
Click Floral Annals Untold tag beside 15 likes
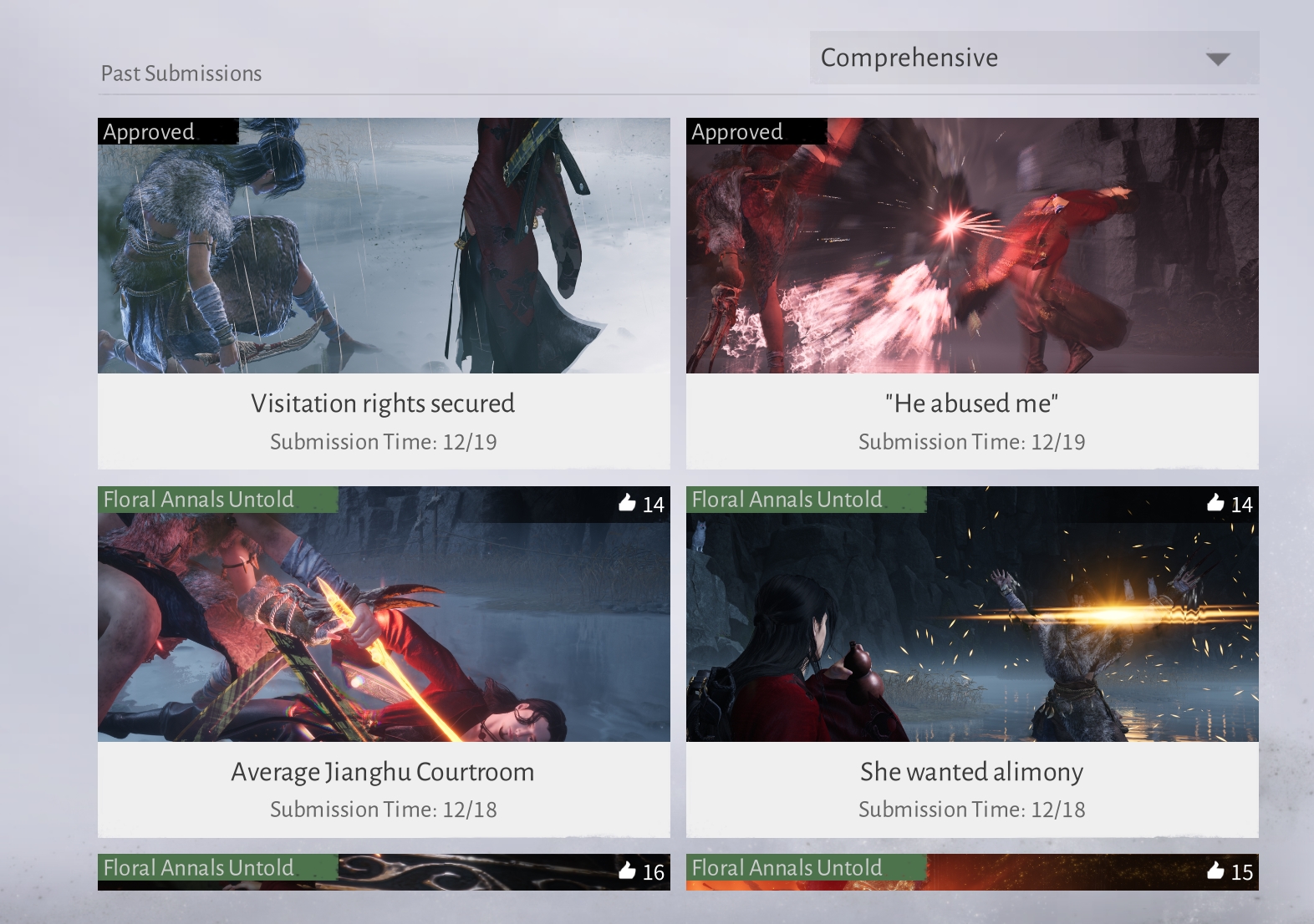[x=807, y=868]
